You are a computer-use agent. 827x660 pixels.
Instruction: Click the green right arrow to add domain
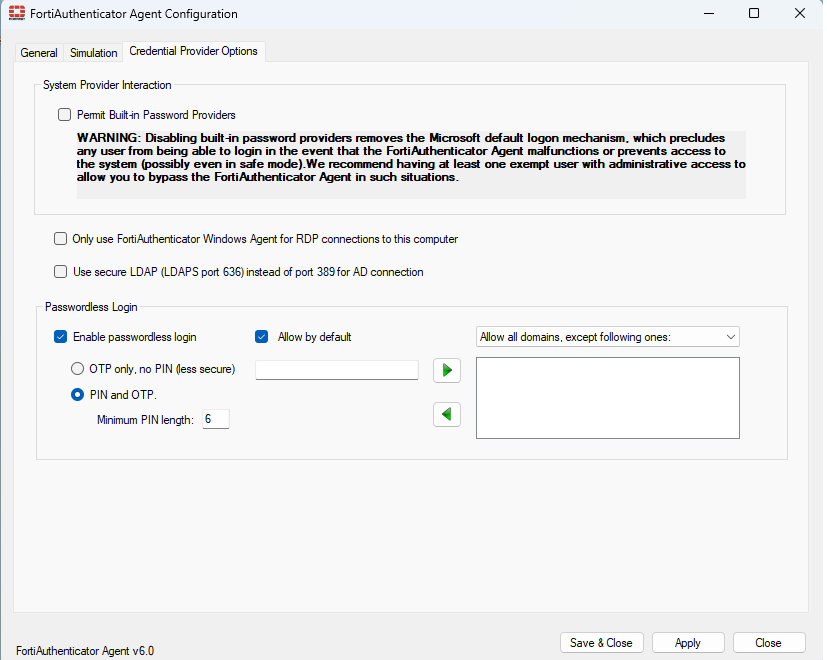446,370
